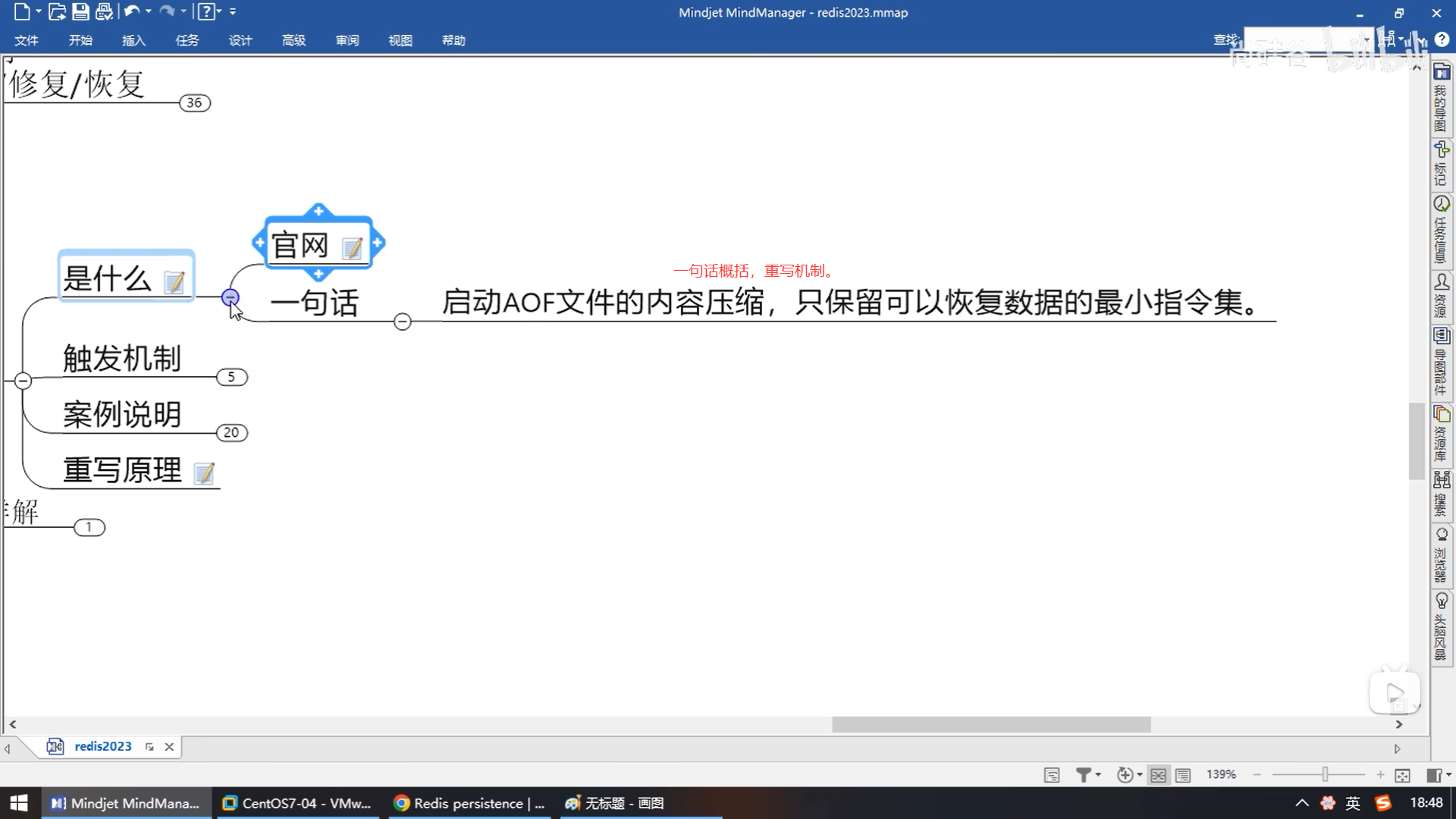
Task: Open the 我的导图 side panel icon
Action: click(1442, 99)
